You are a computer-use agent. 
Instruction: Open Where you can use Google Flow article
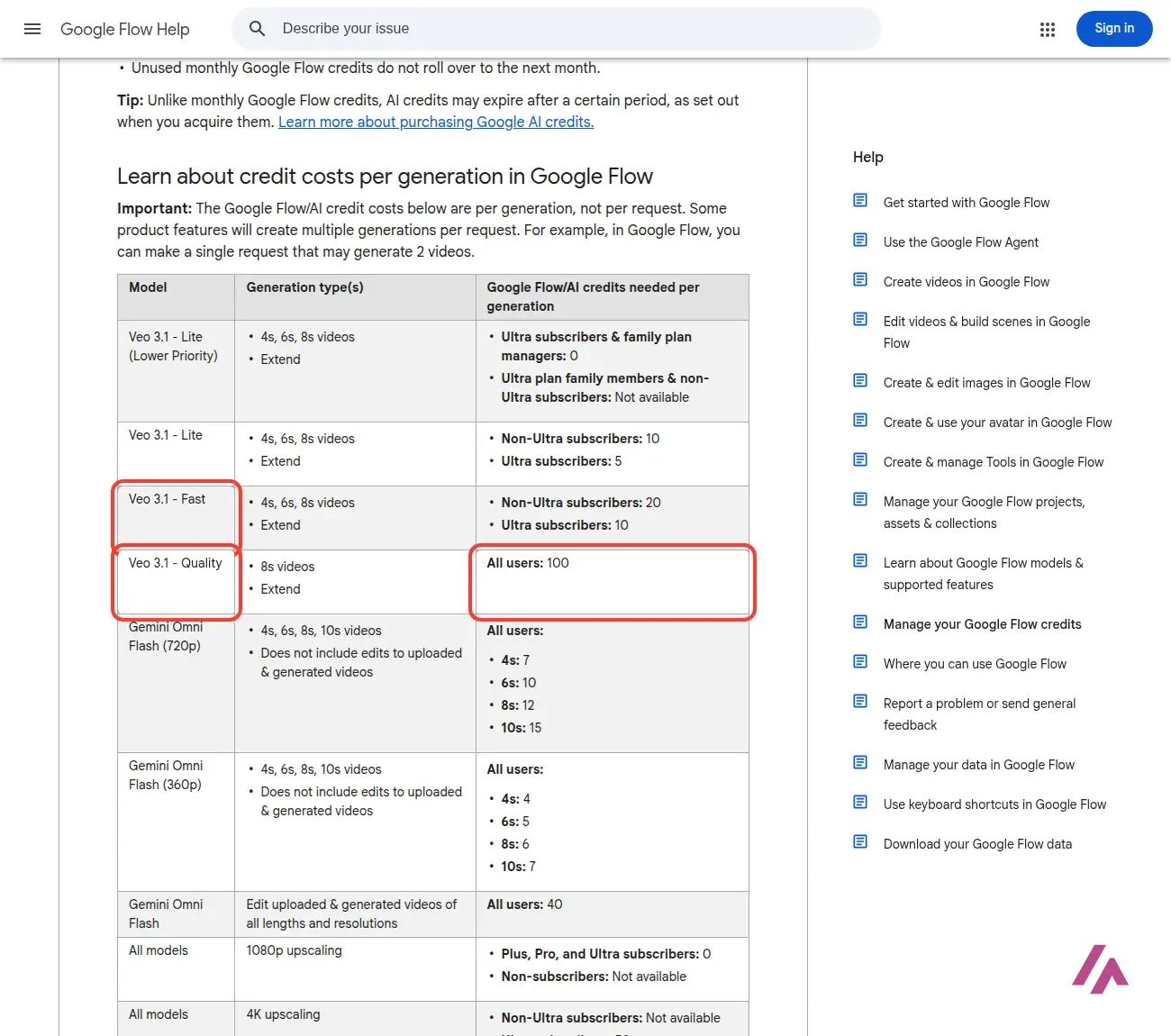click(x=975, y=664)
